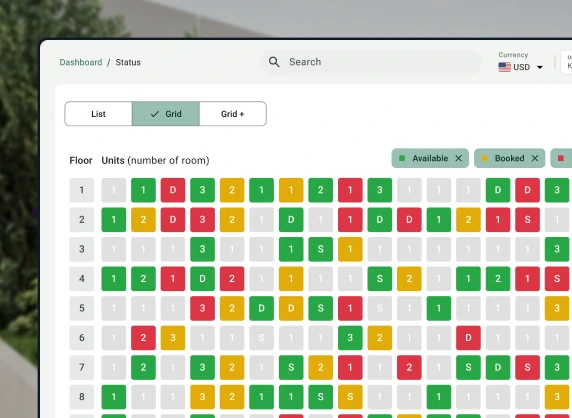Switch to the Grid + view tab
Screen dimensions: 572x418
click(x=233, y=114)
